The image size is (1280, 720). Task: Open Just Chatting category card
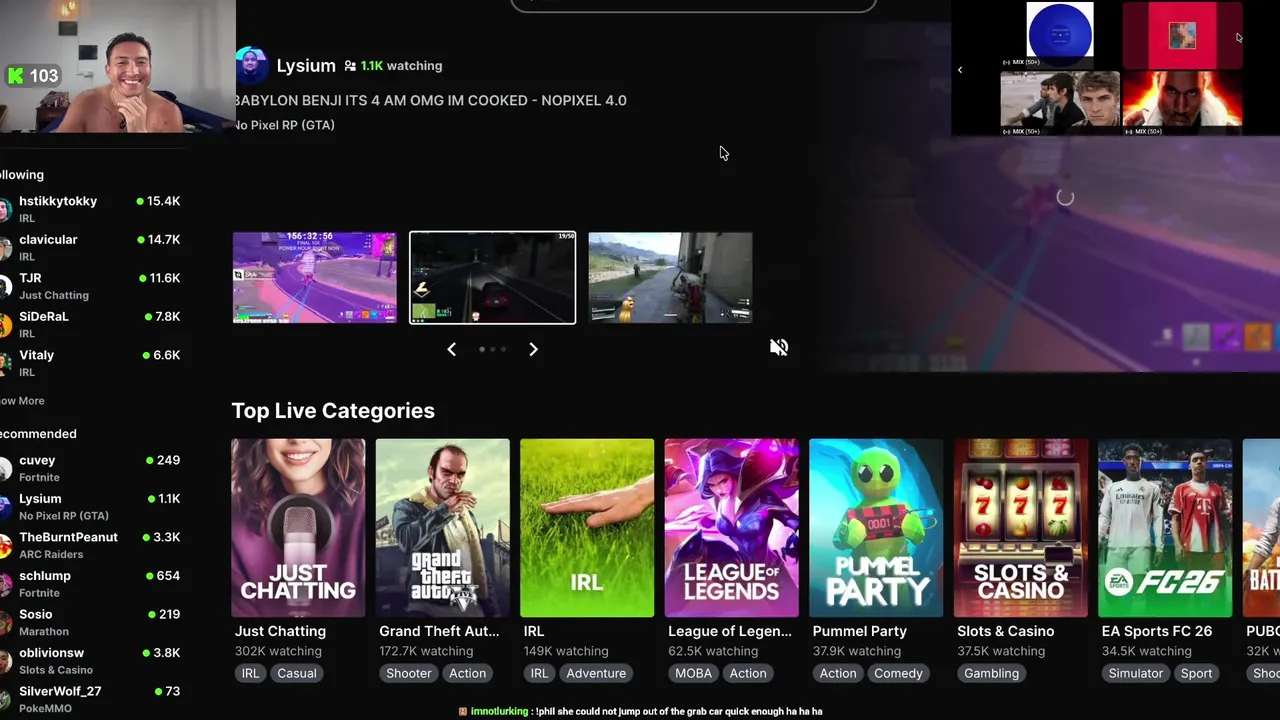298,528
